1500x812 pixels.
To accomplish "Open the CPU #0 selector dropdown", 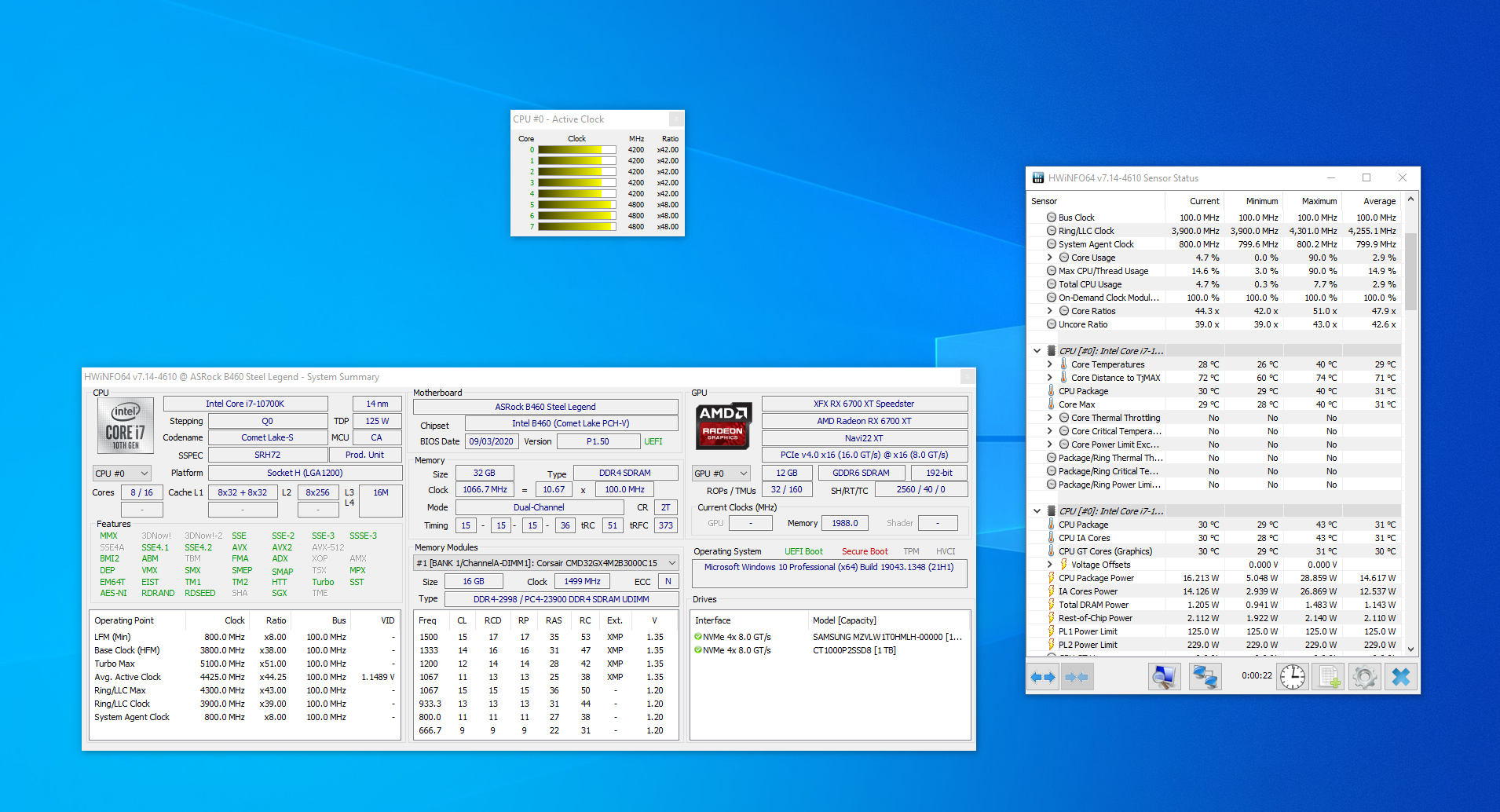I will 122,474.
